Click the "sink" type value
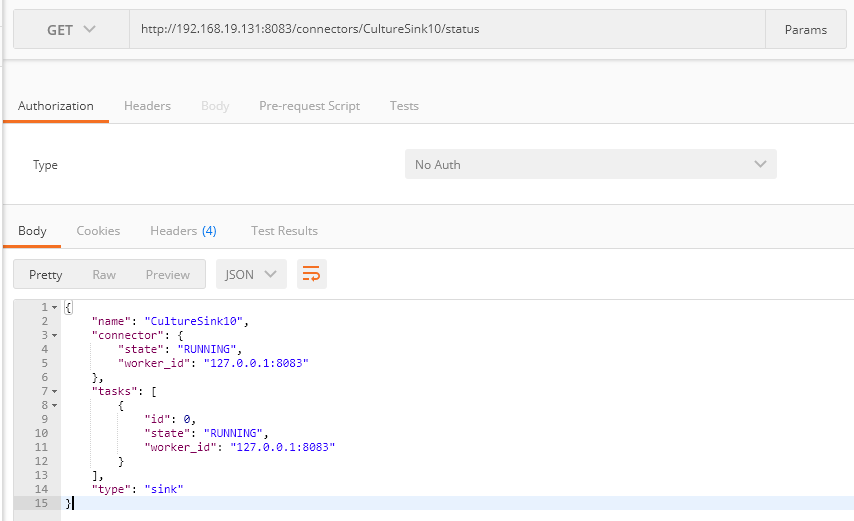This screenshot has width=854, height=521. pos(164,489)
